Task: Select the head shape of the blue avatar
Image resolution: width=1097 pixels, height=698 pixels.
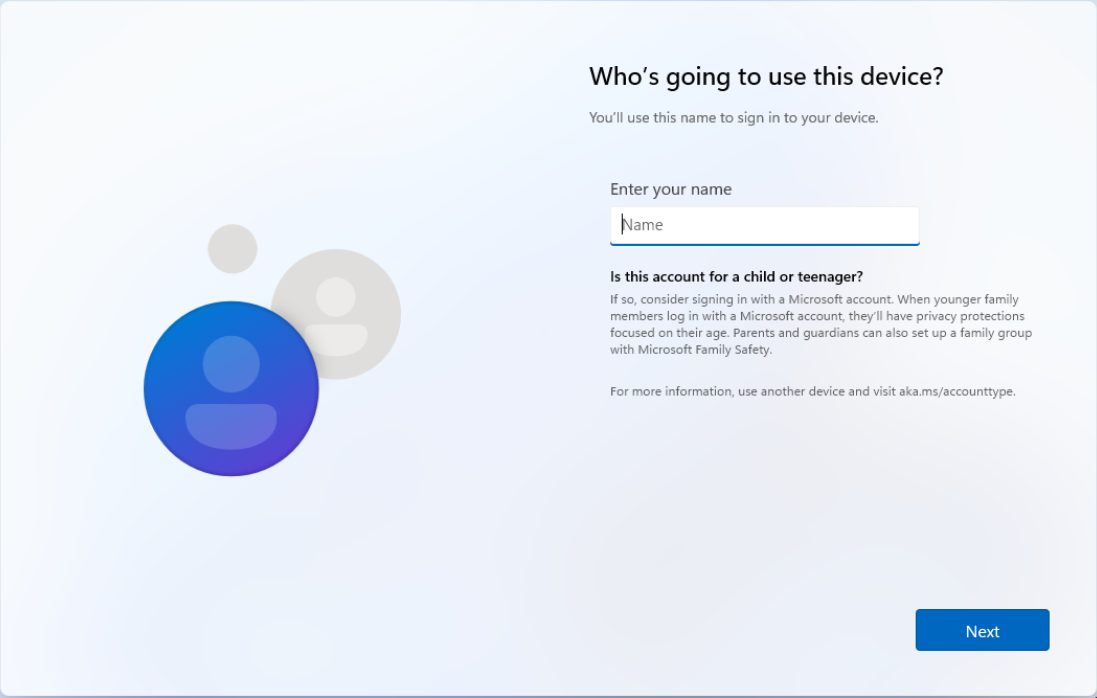Action: pyautogui.click(x=231, y=365)
